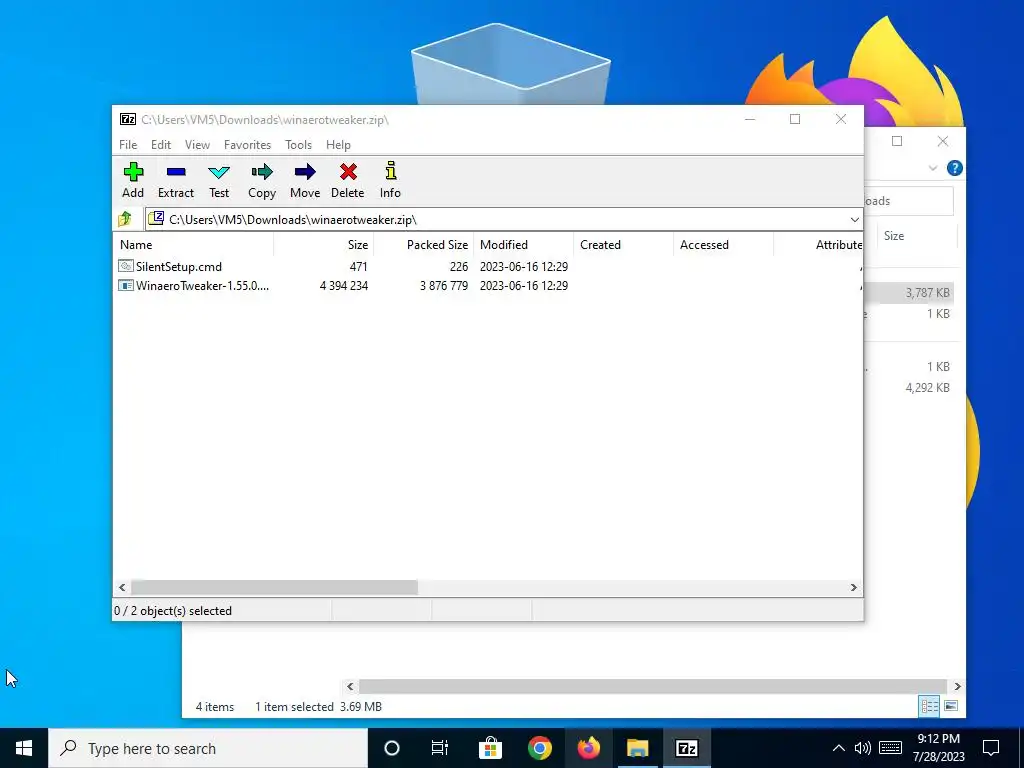
Task: Click the taskbar search box
Action: coord(208,748)
